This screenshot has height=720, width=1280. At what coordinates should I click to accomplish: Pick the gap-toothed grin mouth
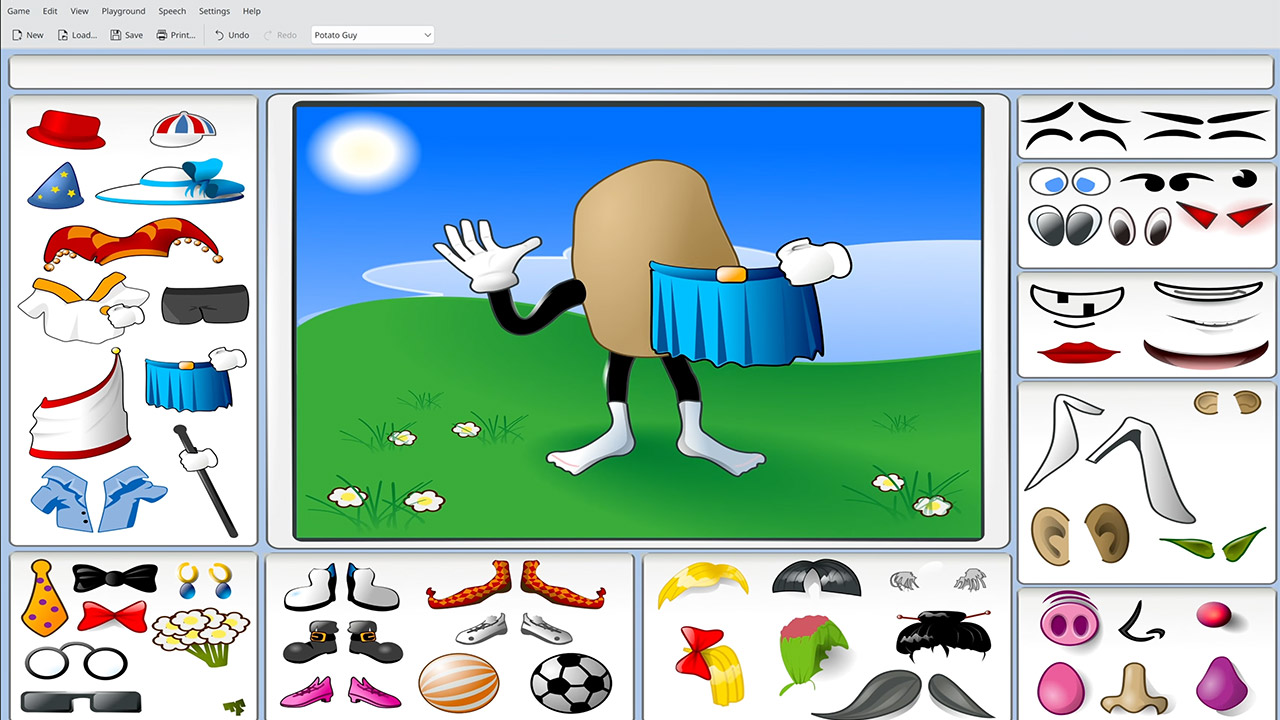[1078, 305]
